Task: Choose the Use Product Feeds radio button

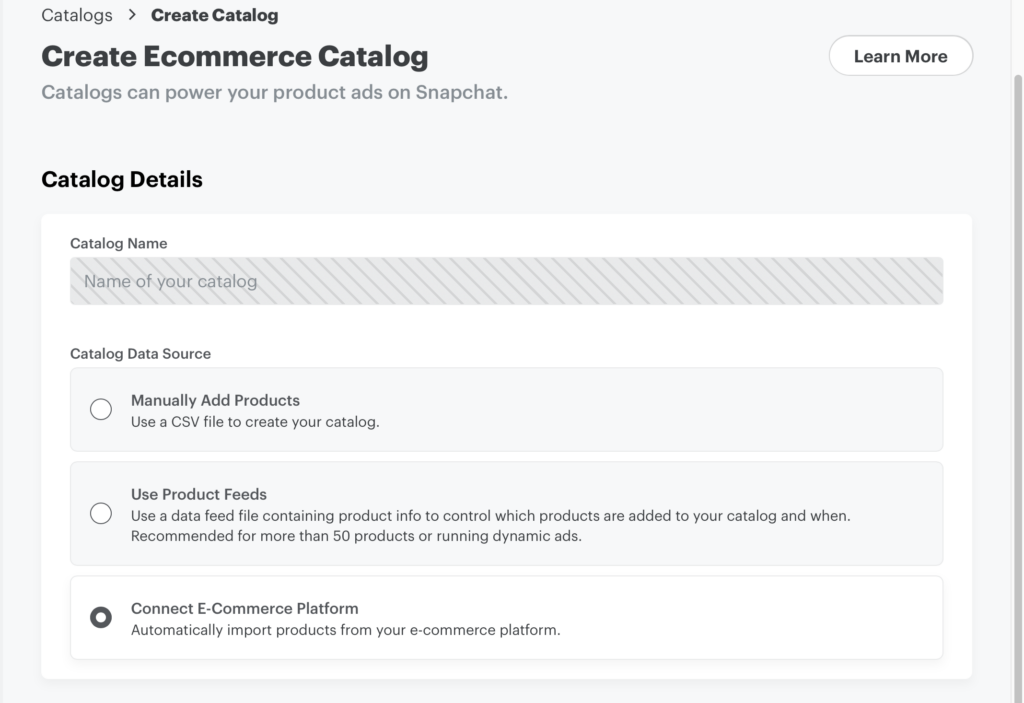Action: point(101,514)
